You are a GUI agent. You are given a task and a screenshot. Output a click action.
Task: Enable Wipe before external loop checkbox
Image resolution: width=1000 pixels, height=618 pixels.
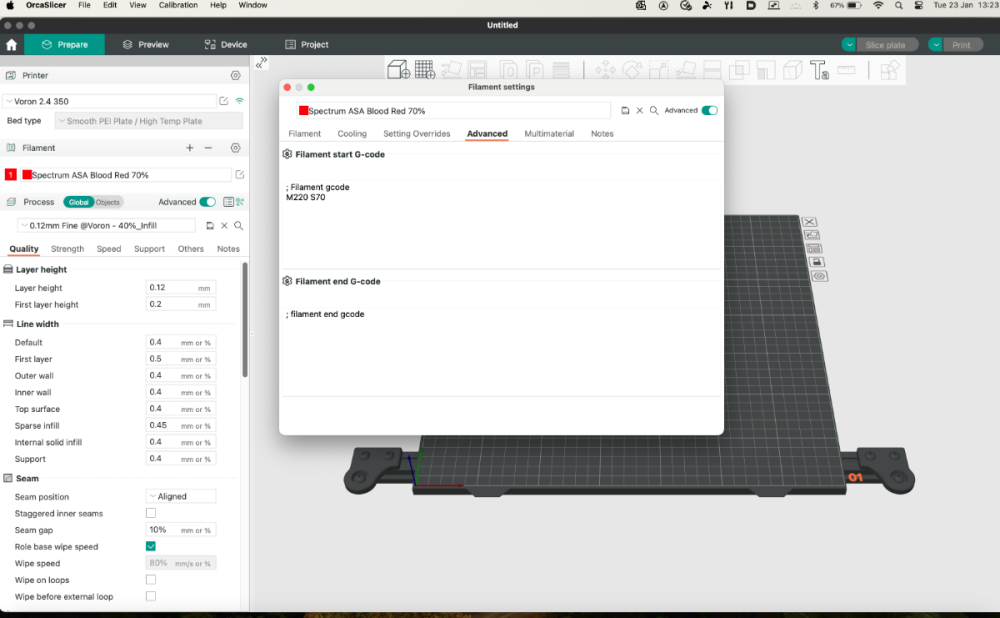(x=151, y=596)
